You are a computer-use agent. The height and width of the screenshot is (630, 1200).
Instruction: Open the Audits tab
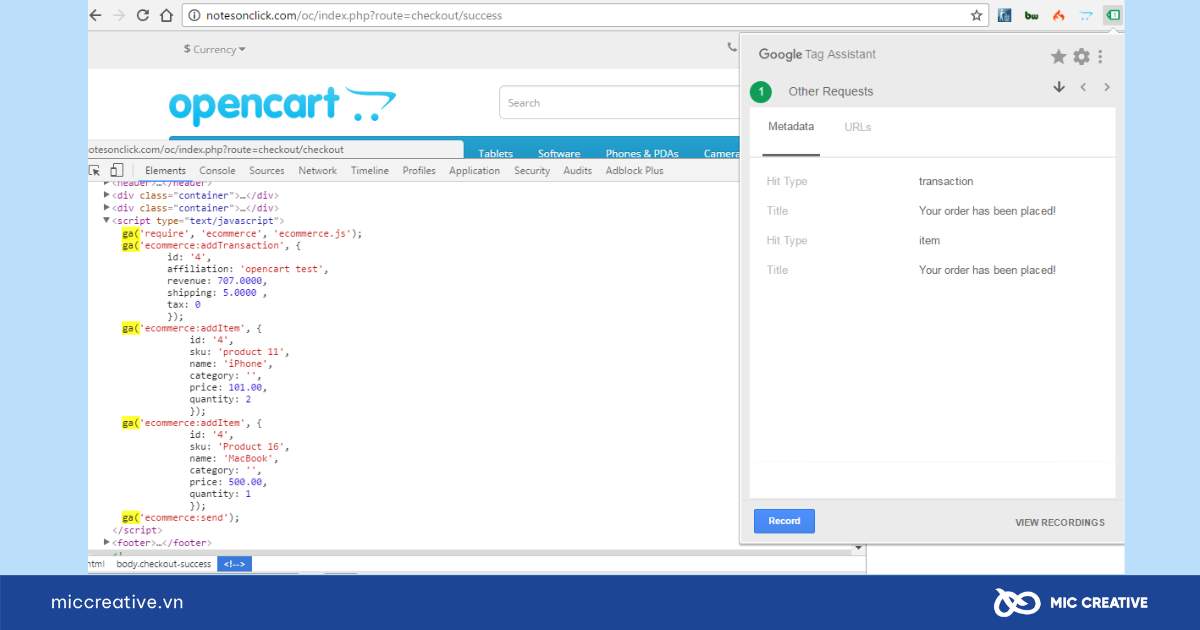pos(577,171)
